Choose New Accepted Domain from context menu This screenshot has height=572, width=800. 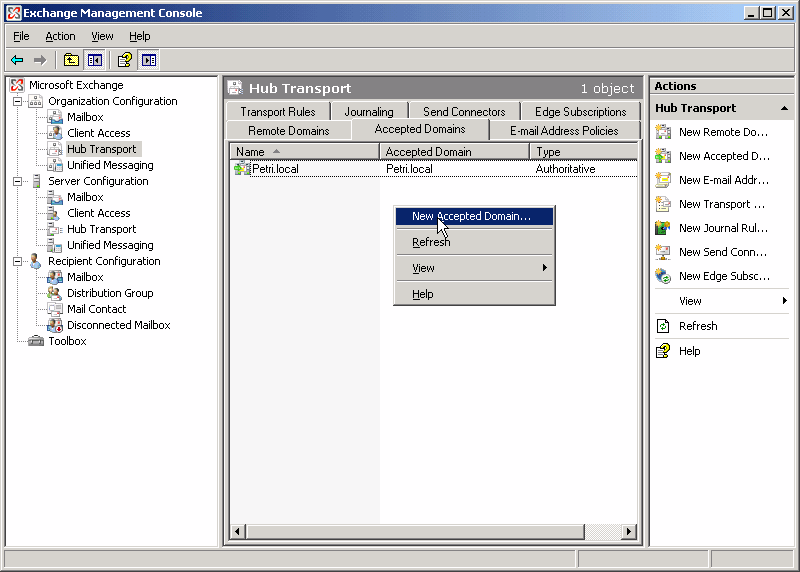(x=474, y=216)
